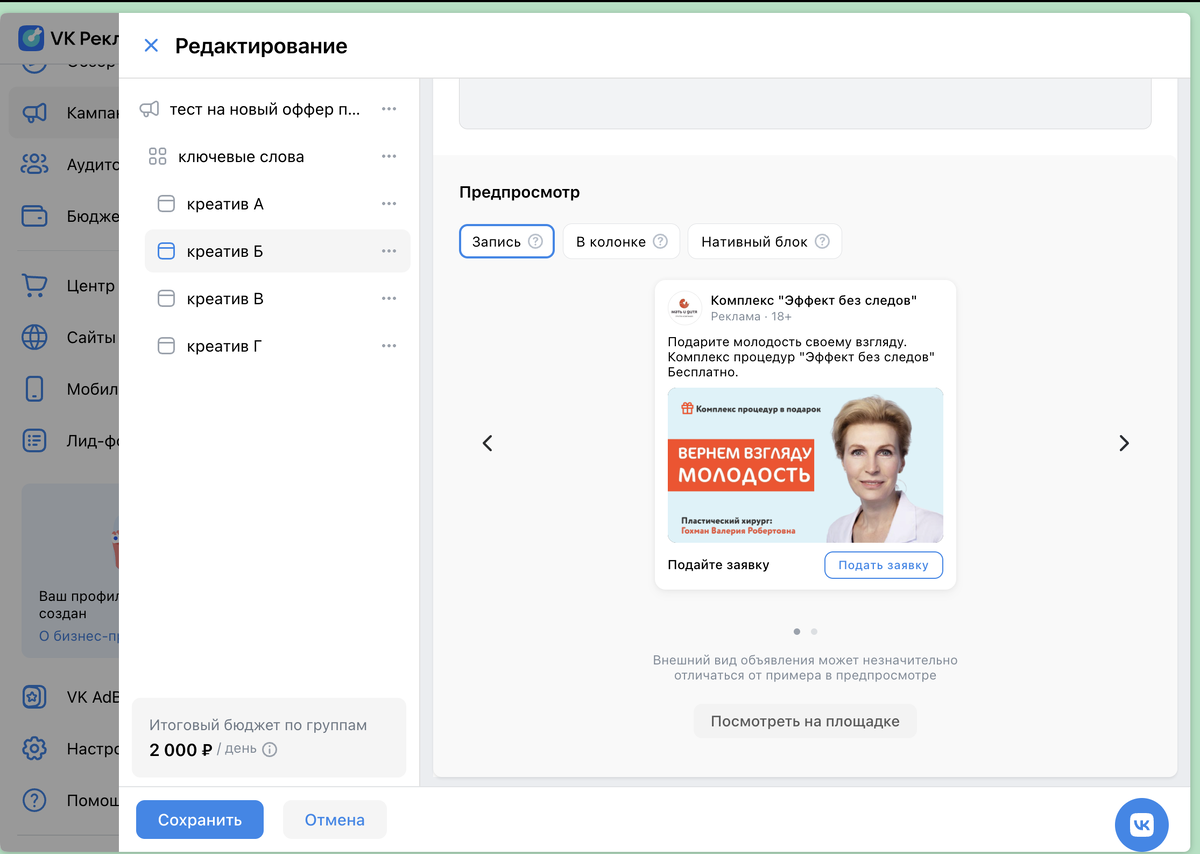The height and width of the screenshot is (854, 1200).
Task: Open VK AdBlogger icon in sidebar
Action: (34, 697)
